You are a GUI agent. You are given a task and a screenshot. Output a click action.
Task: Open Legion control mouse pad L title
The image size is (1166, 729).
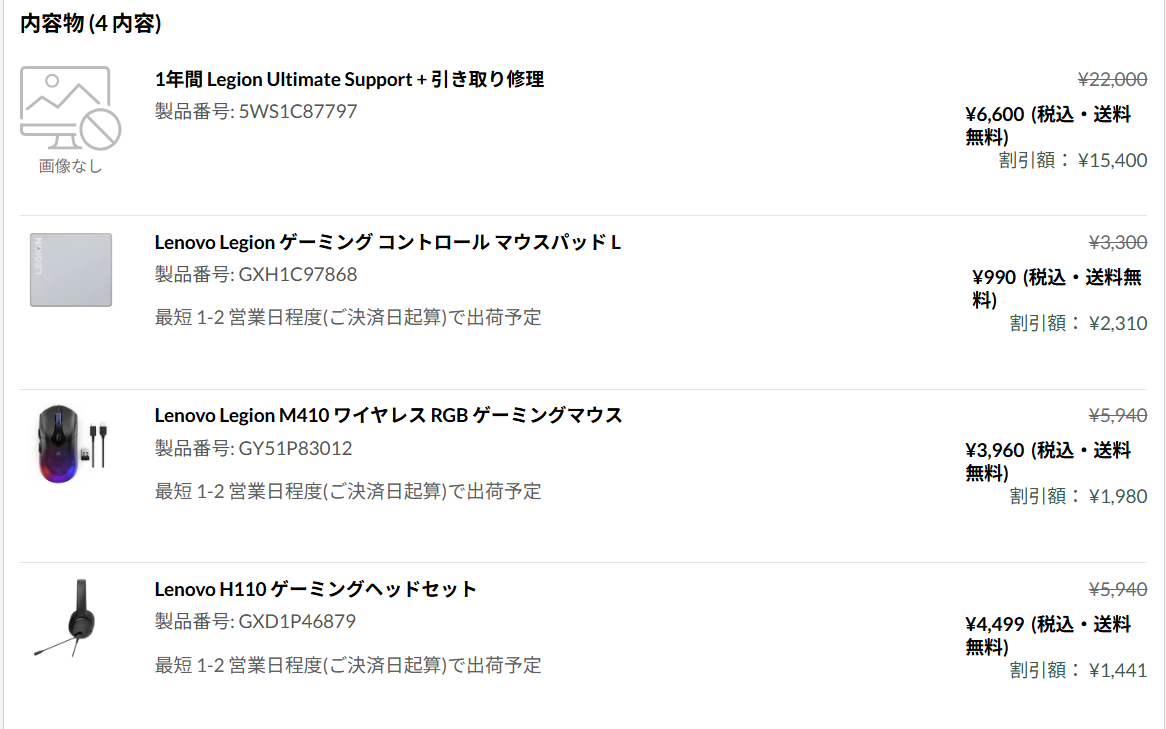pos(387,242)
